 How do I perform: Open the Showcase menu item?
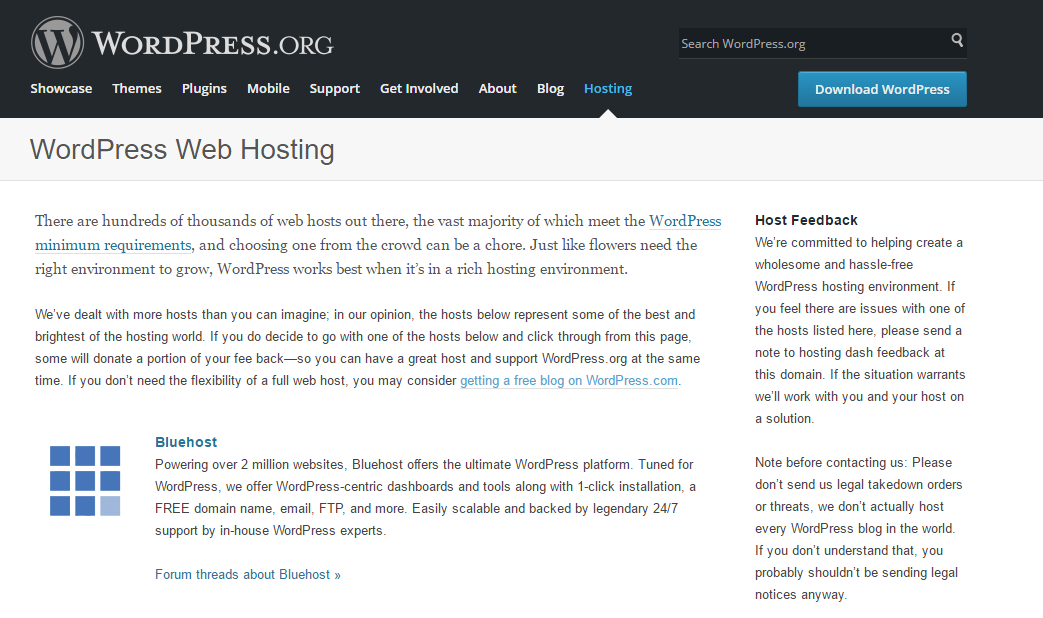click(61, 88)
